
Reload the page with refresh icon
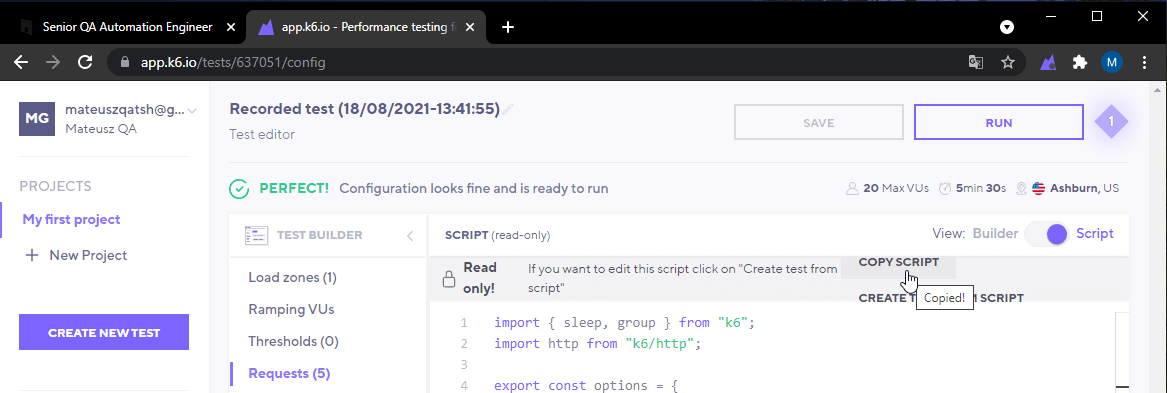coord(86,63)
